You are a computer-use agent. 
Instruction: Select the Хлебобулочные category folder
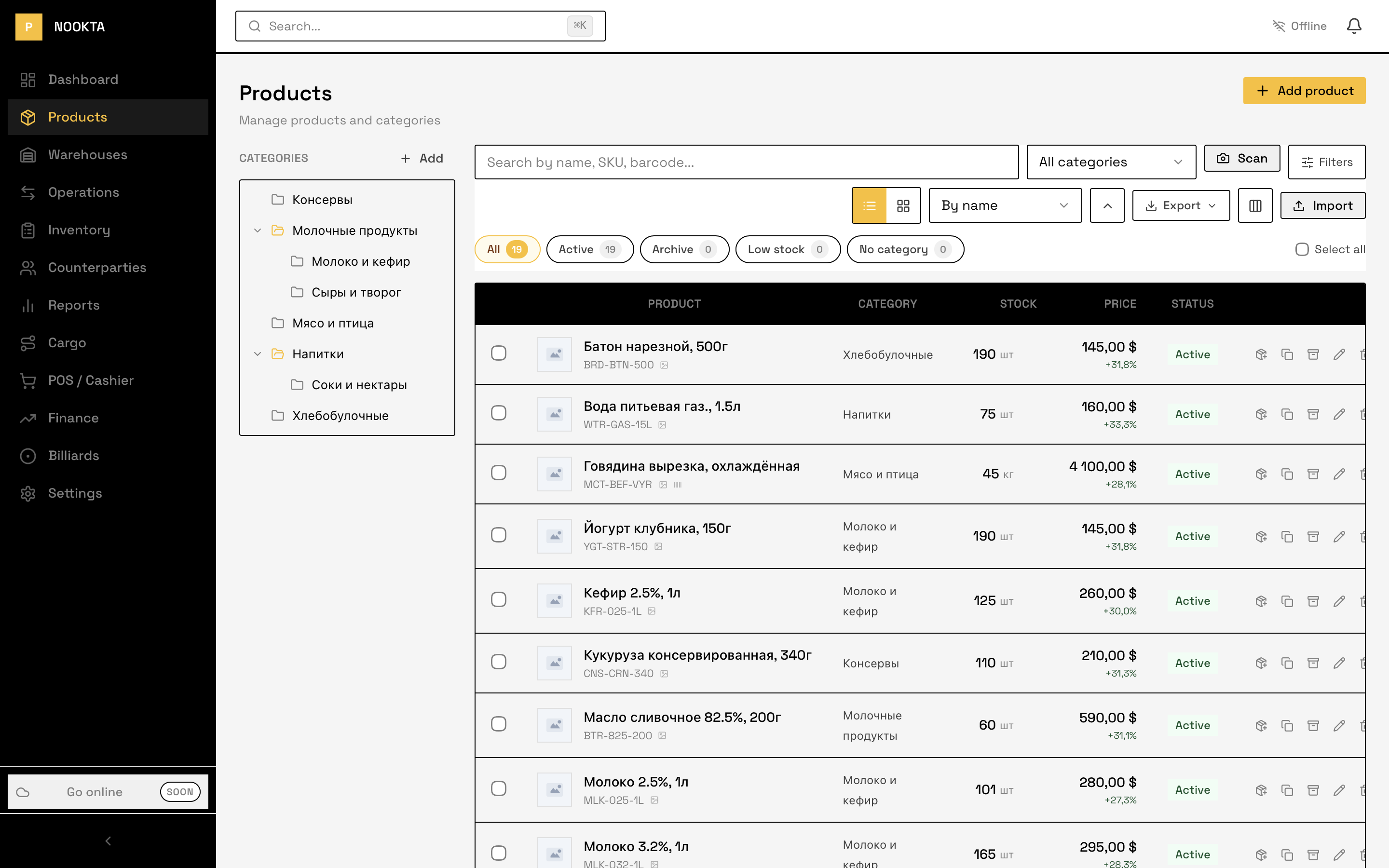[347, 416]
